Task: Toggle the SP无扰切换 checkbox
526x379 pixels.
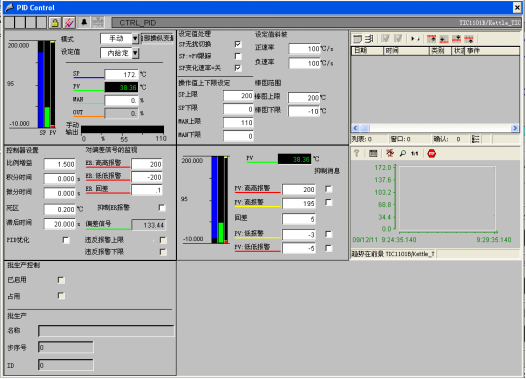Action: point(238,44)
